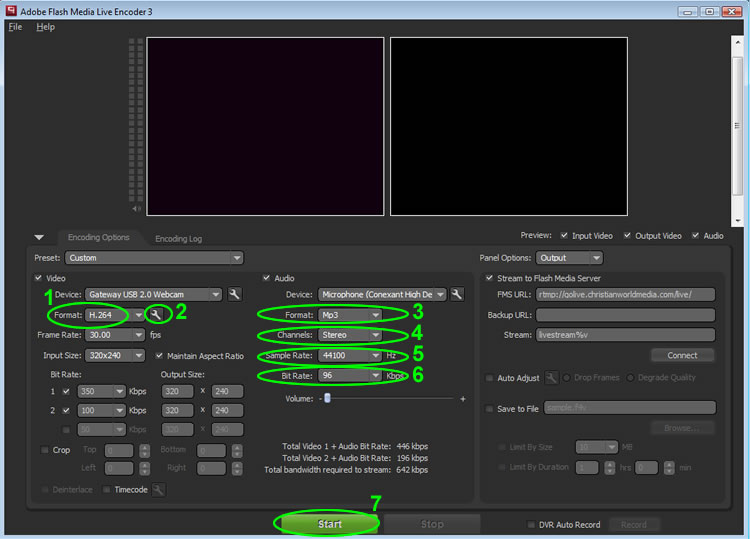Click the input video preview pane

265,126
